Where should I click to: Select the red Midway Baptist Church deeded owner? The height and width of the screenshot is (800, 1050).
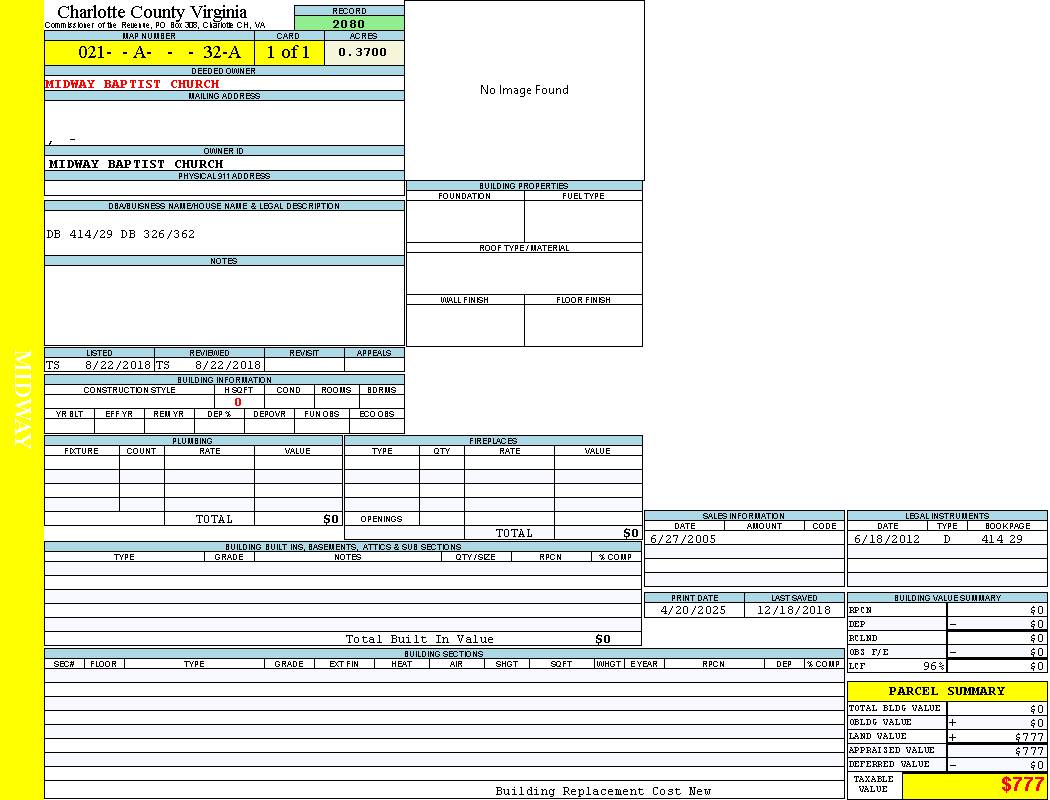pos(132,84)
